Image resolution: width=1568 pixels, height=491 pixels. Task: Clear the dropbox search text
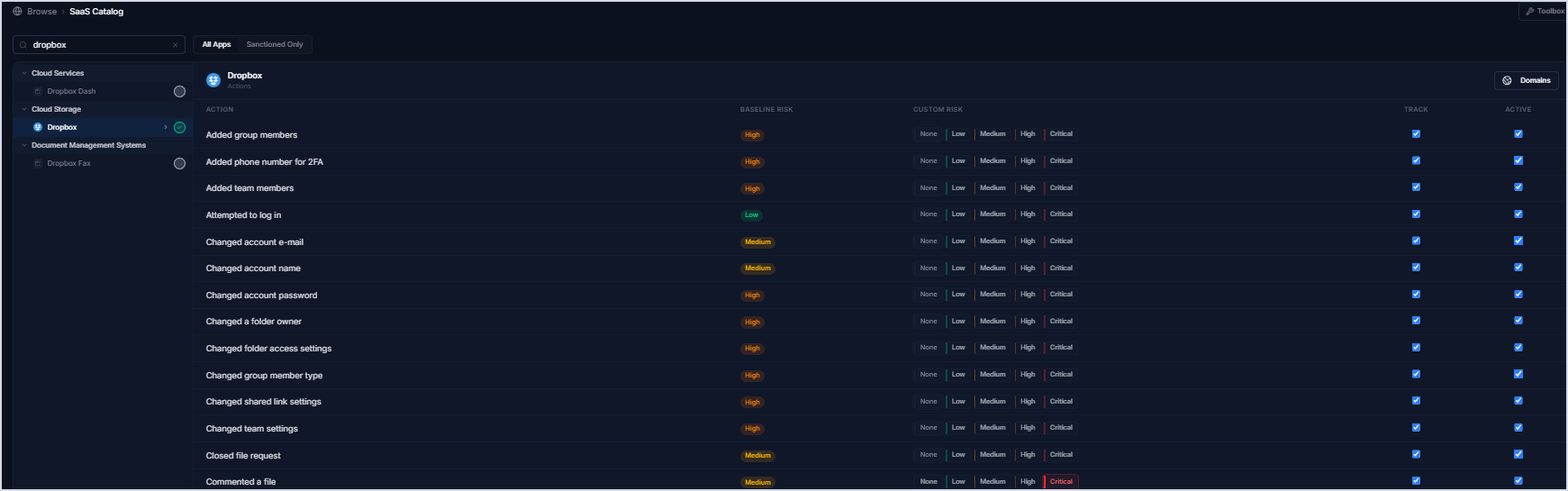point(175,45)
